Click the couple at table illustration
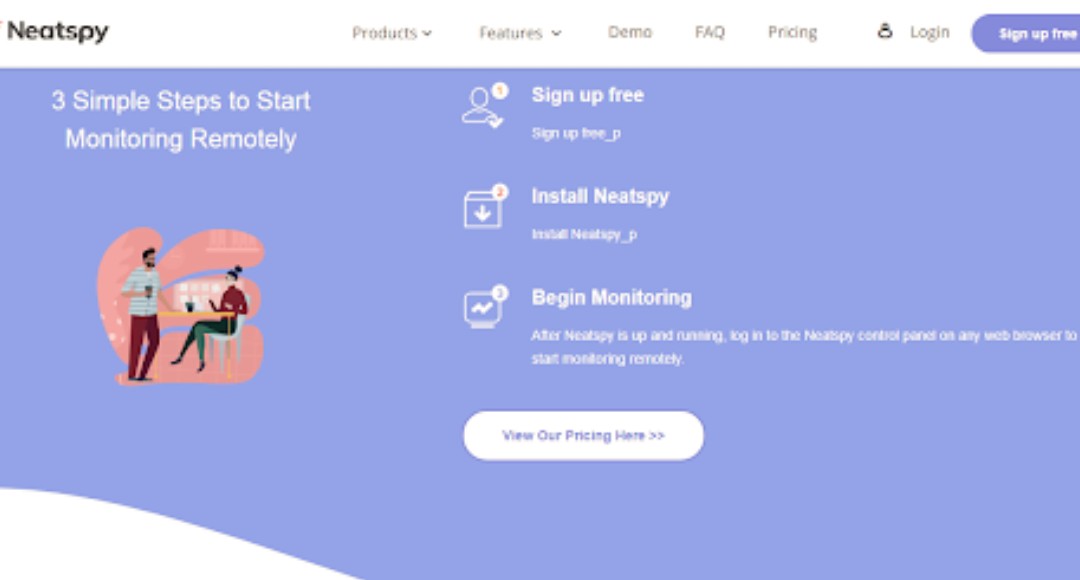The width and height of the screenshot is (1080, 580). (x=181, y=305)
